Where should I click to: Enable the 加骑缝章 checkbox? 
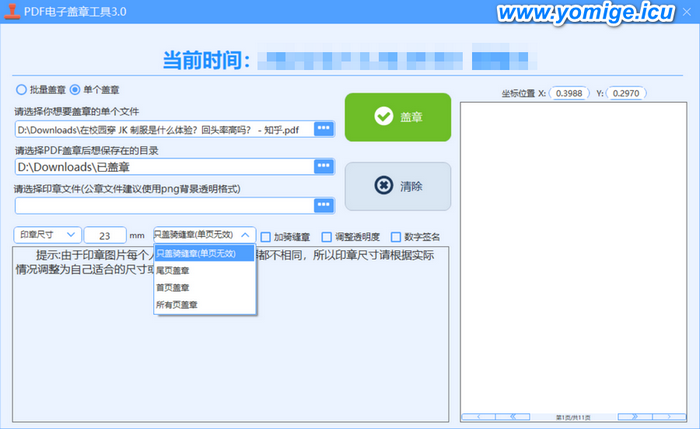click(266, 237)
